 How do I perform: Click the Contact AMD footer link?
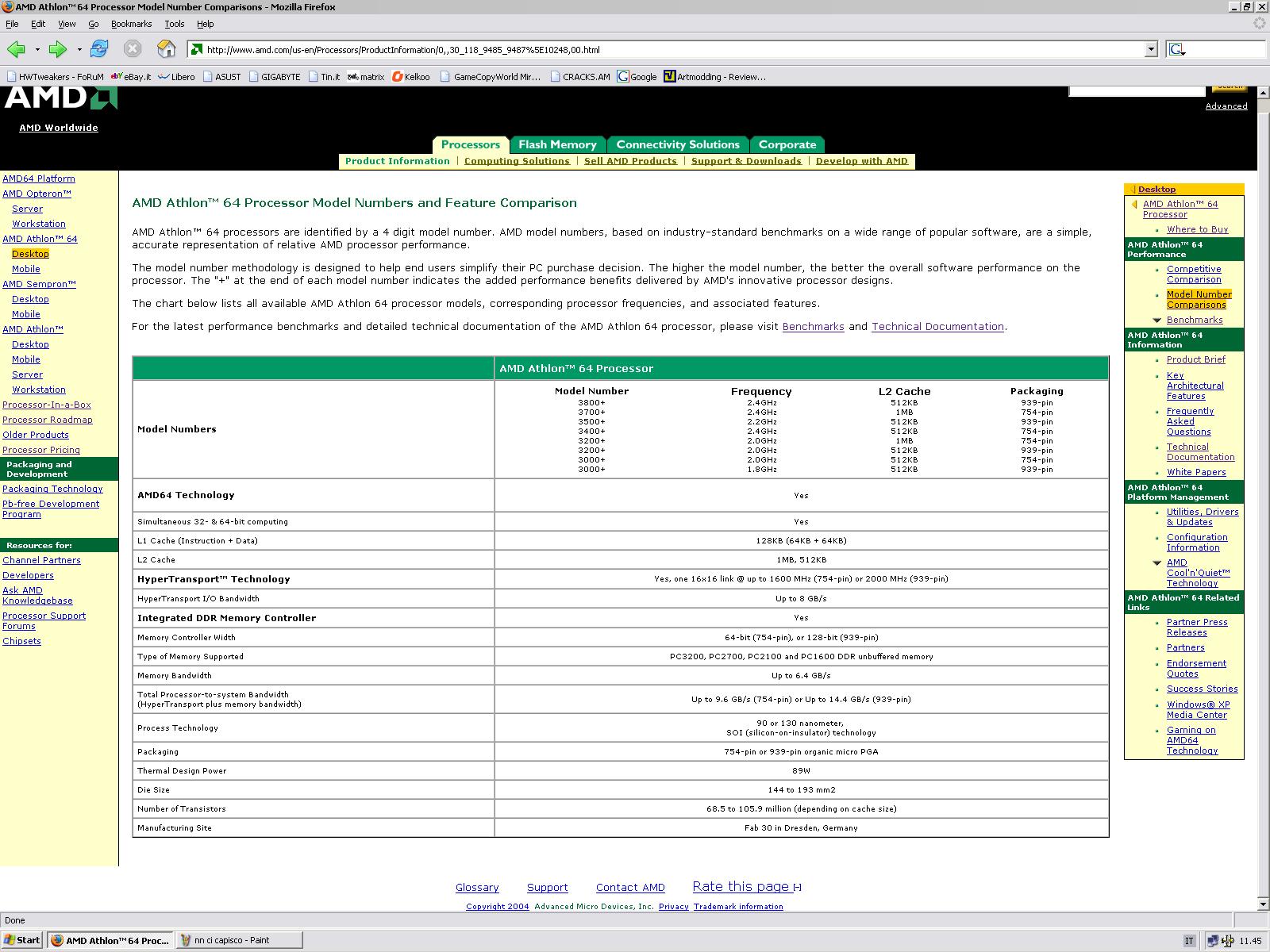[x=630, y=888]
